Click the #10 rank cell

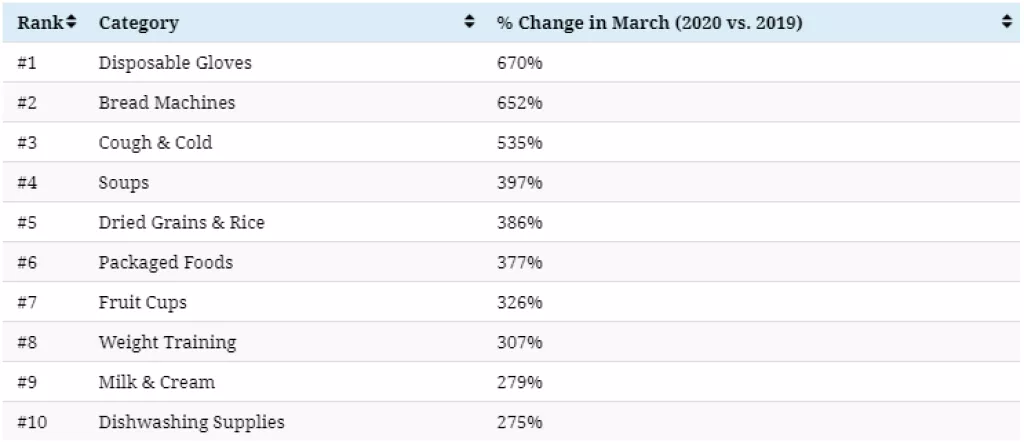click(32, 422)
